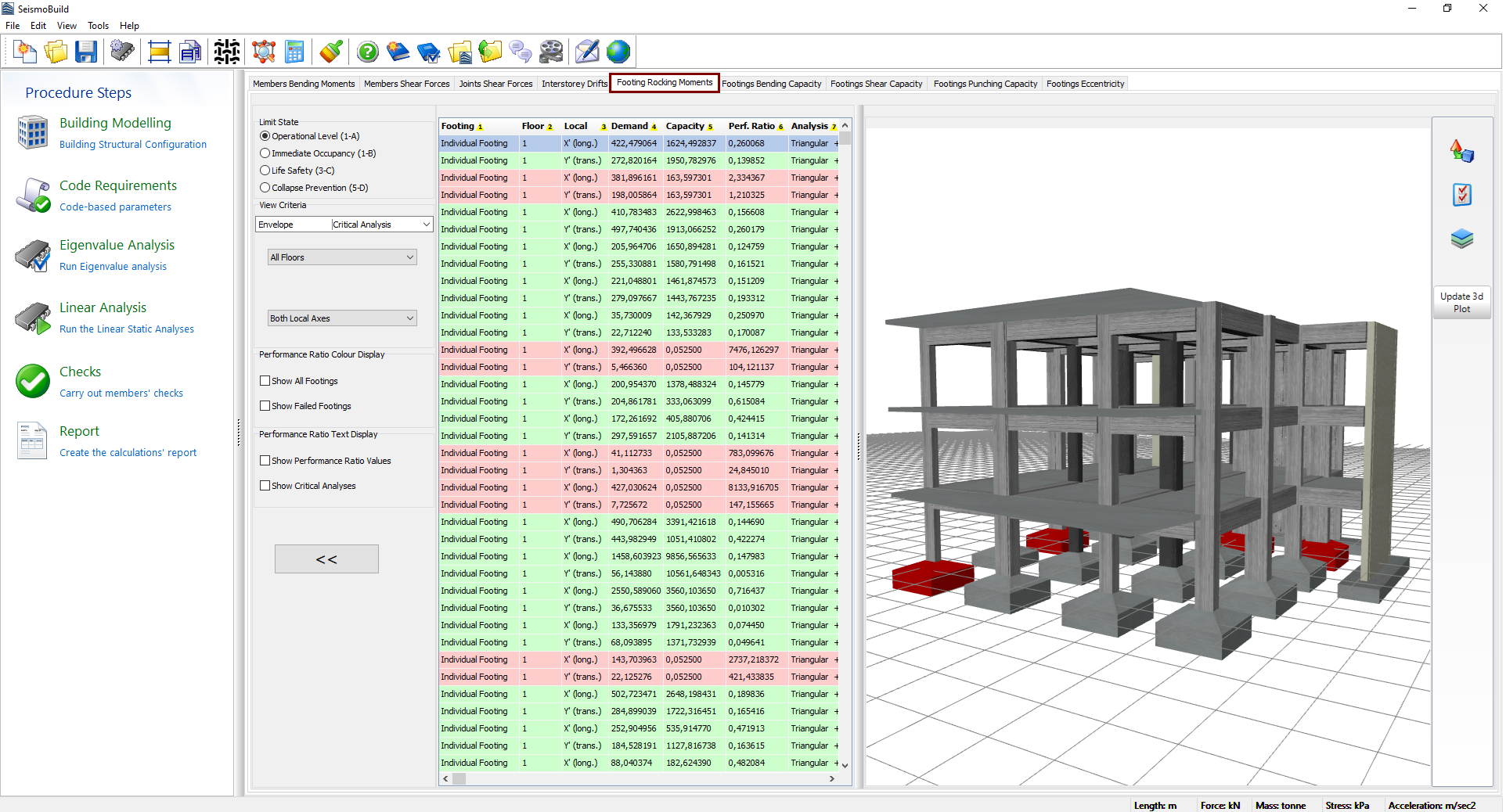
Task: Sort table by the Perf. Ratio column header
Action: click(751, 126)
